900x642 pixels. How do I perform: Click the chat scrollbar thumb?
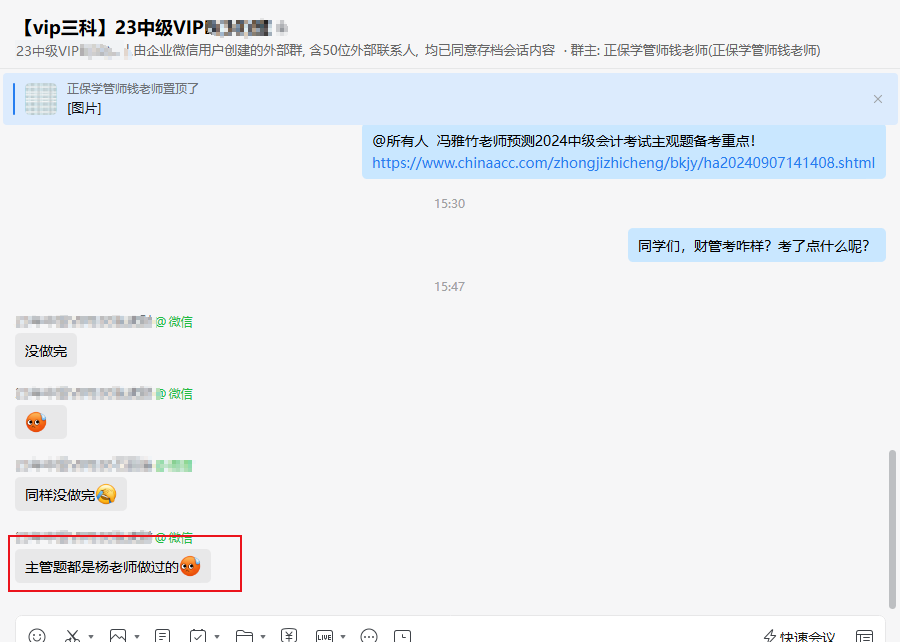click(x=892, y=529)
